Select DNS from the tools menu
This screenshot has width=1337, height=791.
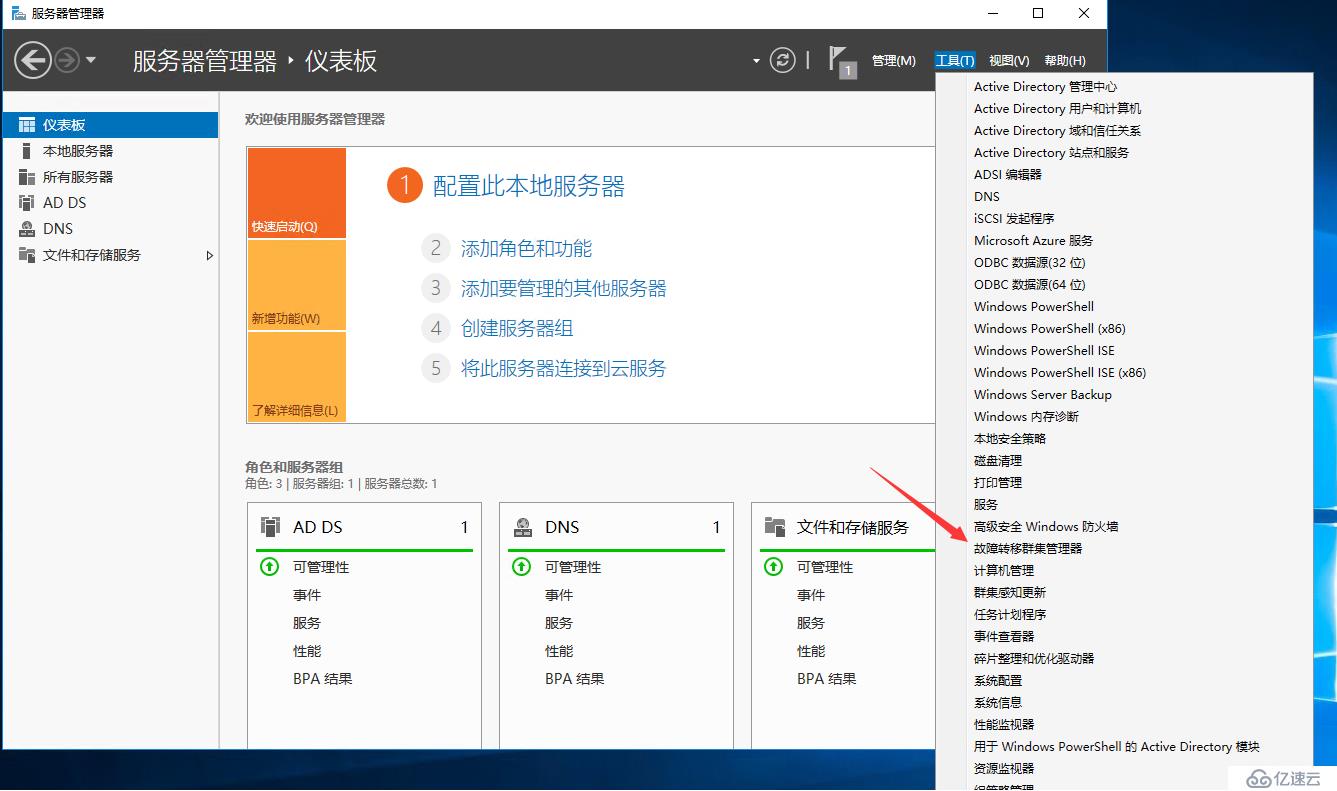tap(987, 197)
